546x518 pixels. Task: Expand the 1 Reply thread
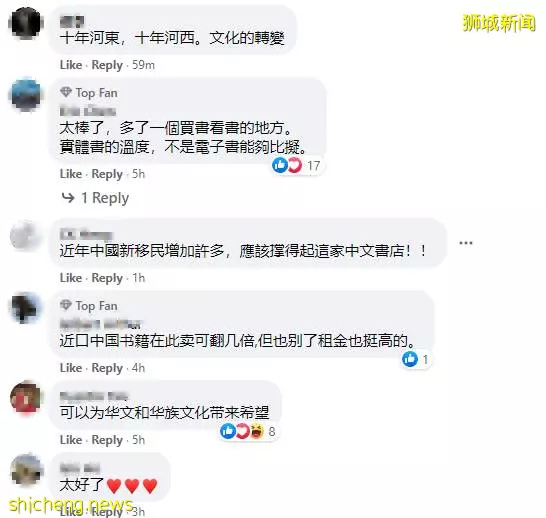coord(105,198)
